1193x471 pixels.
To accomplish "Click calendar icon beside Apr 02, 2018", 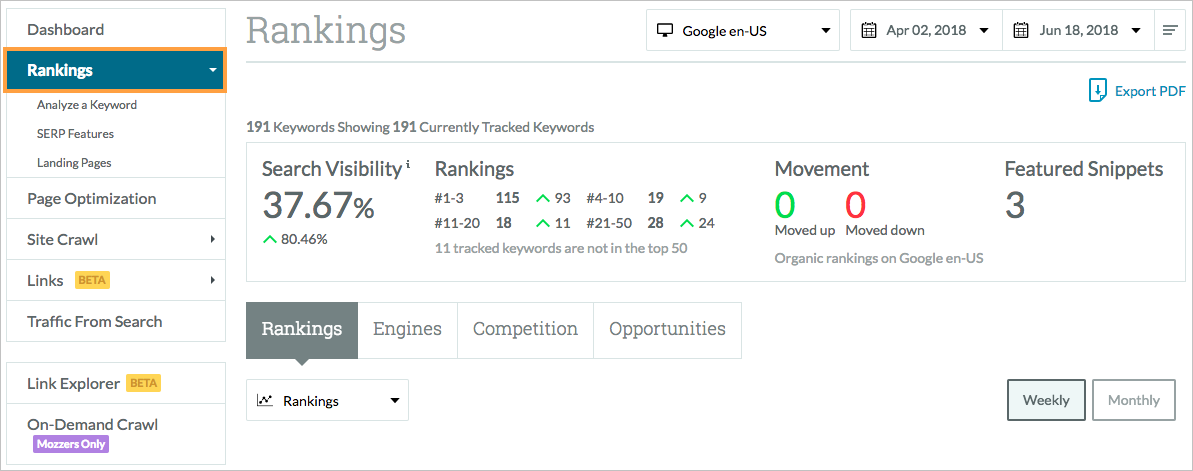I will click(868, 30).
